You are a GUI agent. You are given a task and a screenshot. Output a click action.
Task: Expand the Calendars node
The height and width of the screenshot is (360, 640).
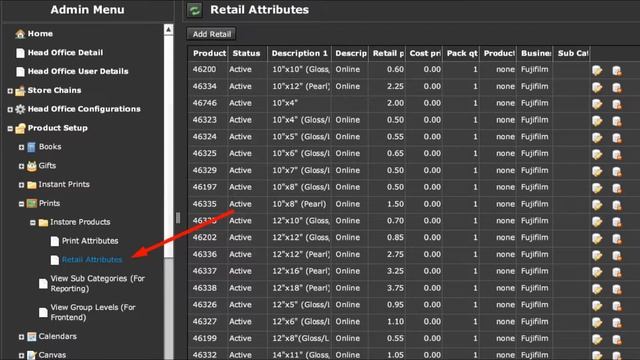(x=21, y=337)
